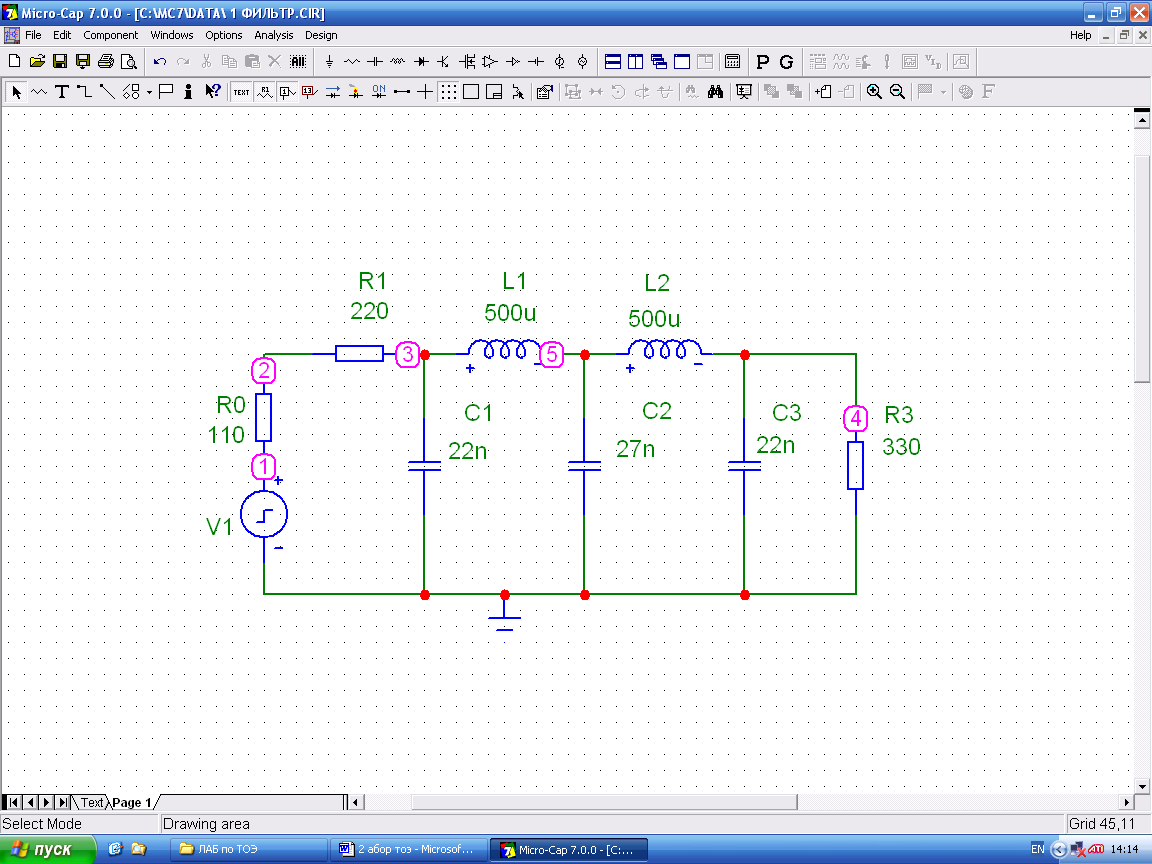The image size is (1152, 864).
Task: Undo the last action with the blue arrow
Action: (159, 62)
